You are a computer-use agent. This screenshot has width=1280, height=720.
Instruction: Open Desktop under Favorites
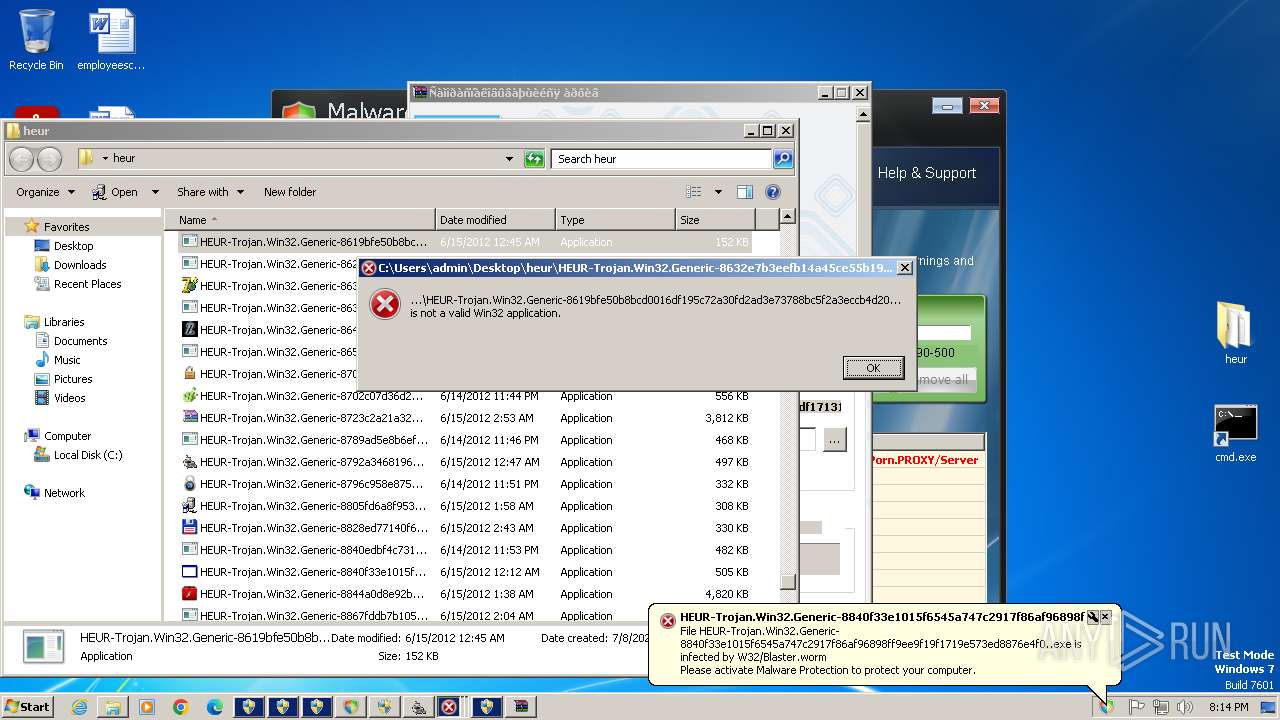73,246
